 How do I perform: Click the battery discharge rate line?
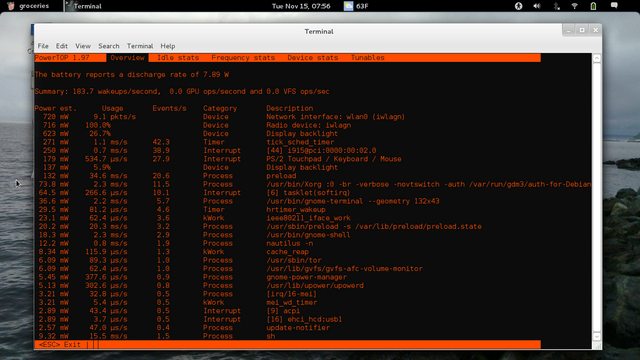coord(131,75)
